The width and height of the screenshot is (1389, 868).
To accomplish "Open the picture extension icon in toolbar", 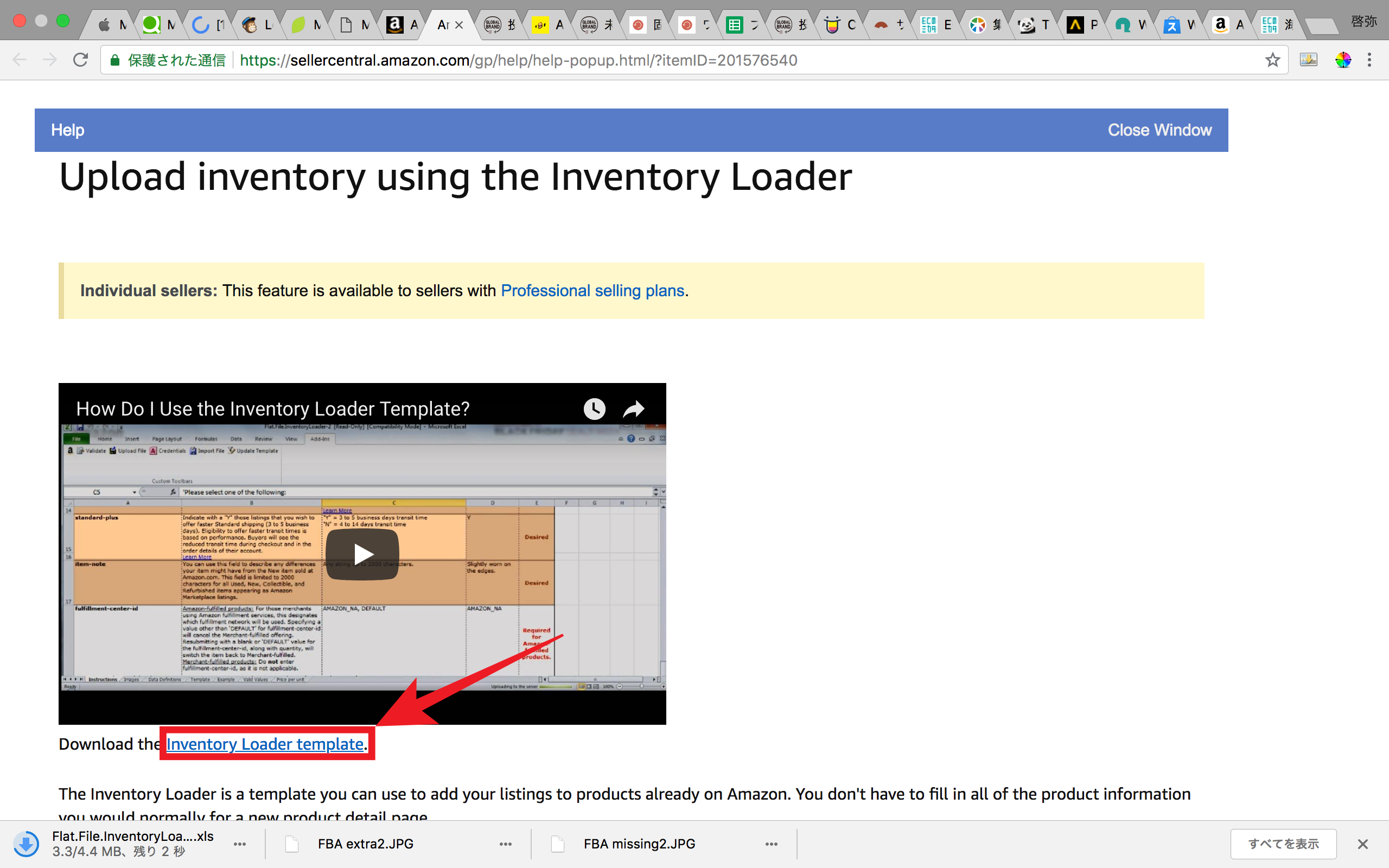I will coord(1309,60).
